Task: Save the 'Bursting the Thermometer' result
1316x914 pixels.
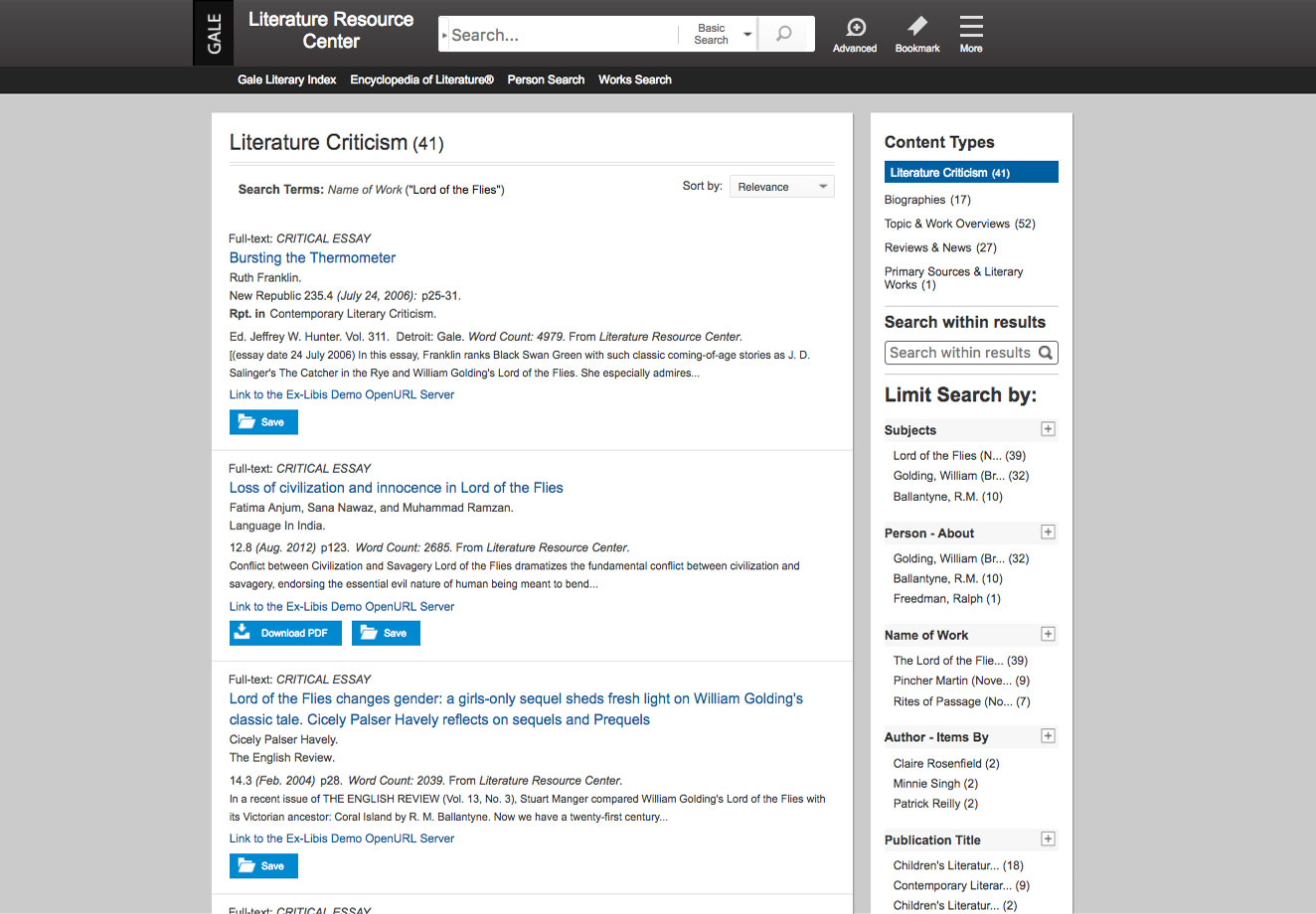Action: pos(263,422)
